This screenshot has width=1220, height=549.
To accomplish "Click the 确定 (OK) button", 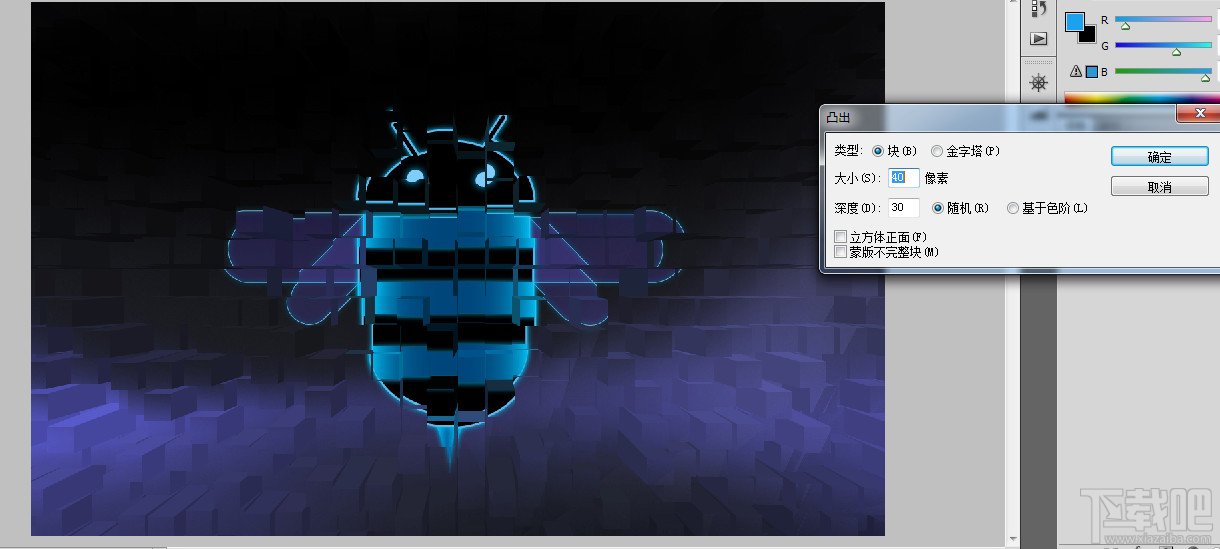I will click(1160, 157).
